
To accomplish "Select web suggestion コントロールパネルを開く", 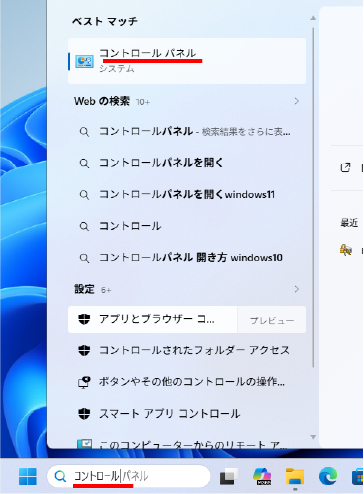I will point(187,163).
